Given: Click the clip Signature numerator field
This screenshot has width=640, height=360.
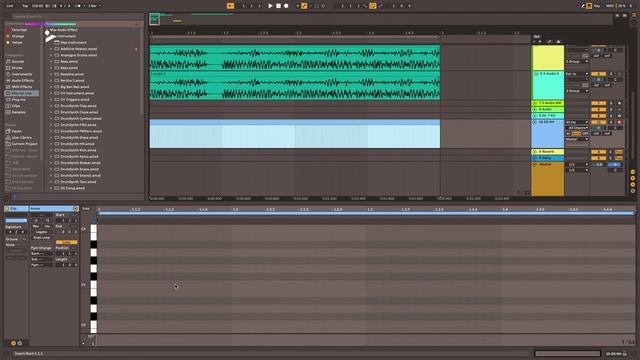Looking at the screenshot, I should coord(10,232).
